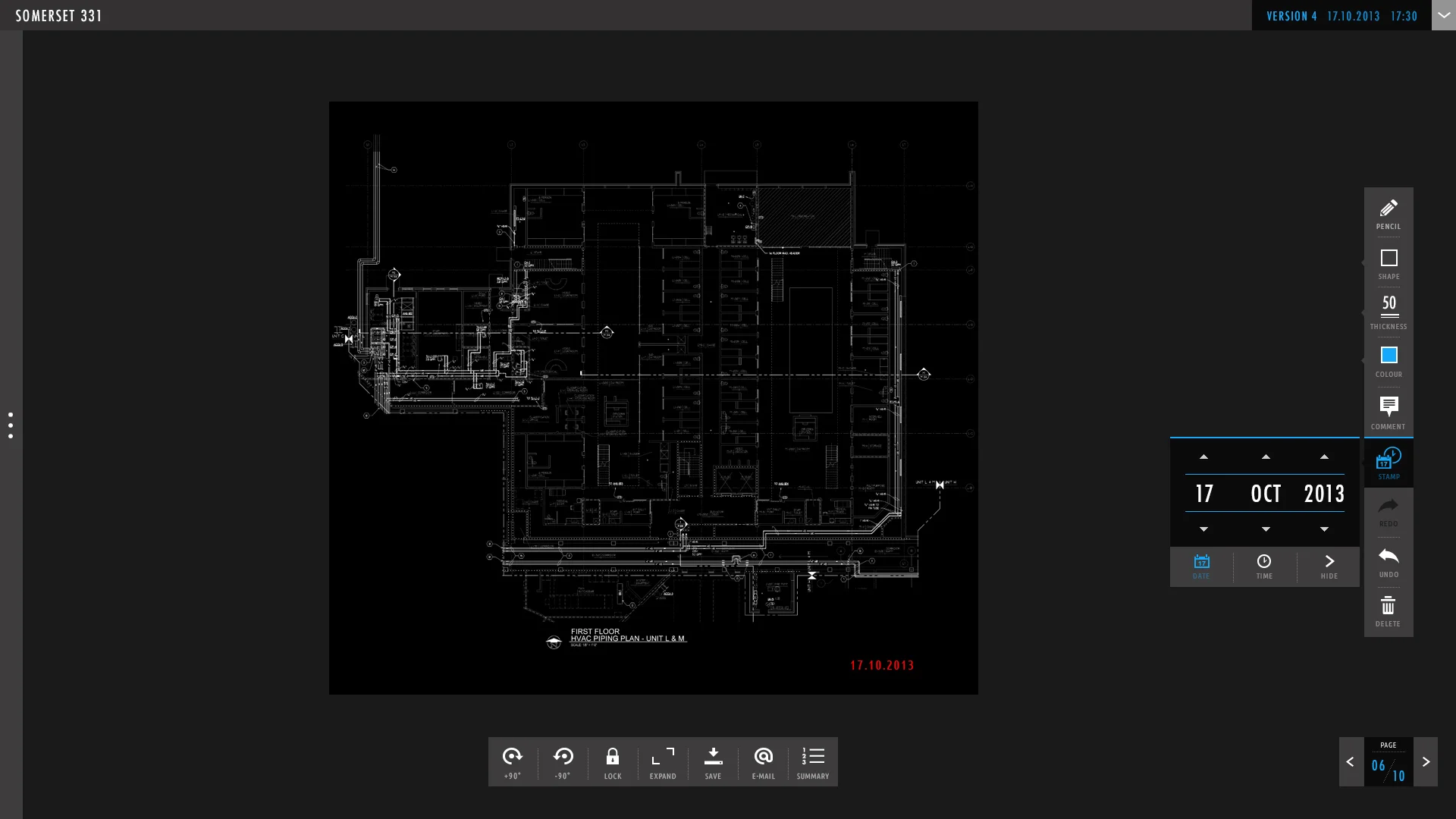Open the Thickness setting showing 50

pos(1389,312)
